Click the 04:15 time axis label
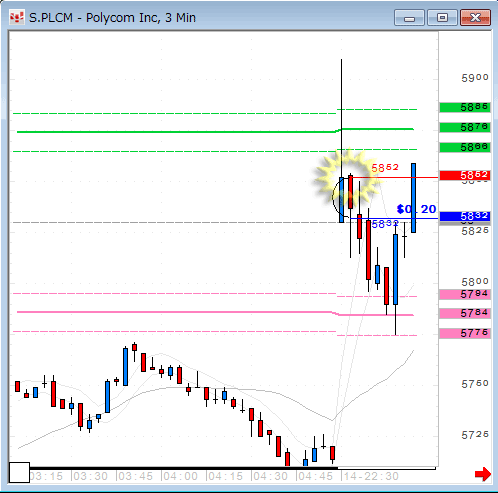 click(226, 476)
